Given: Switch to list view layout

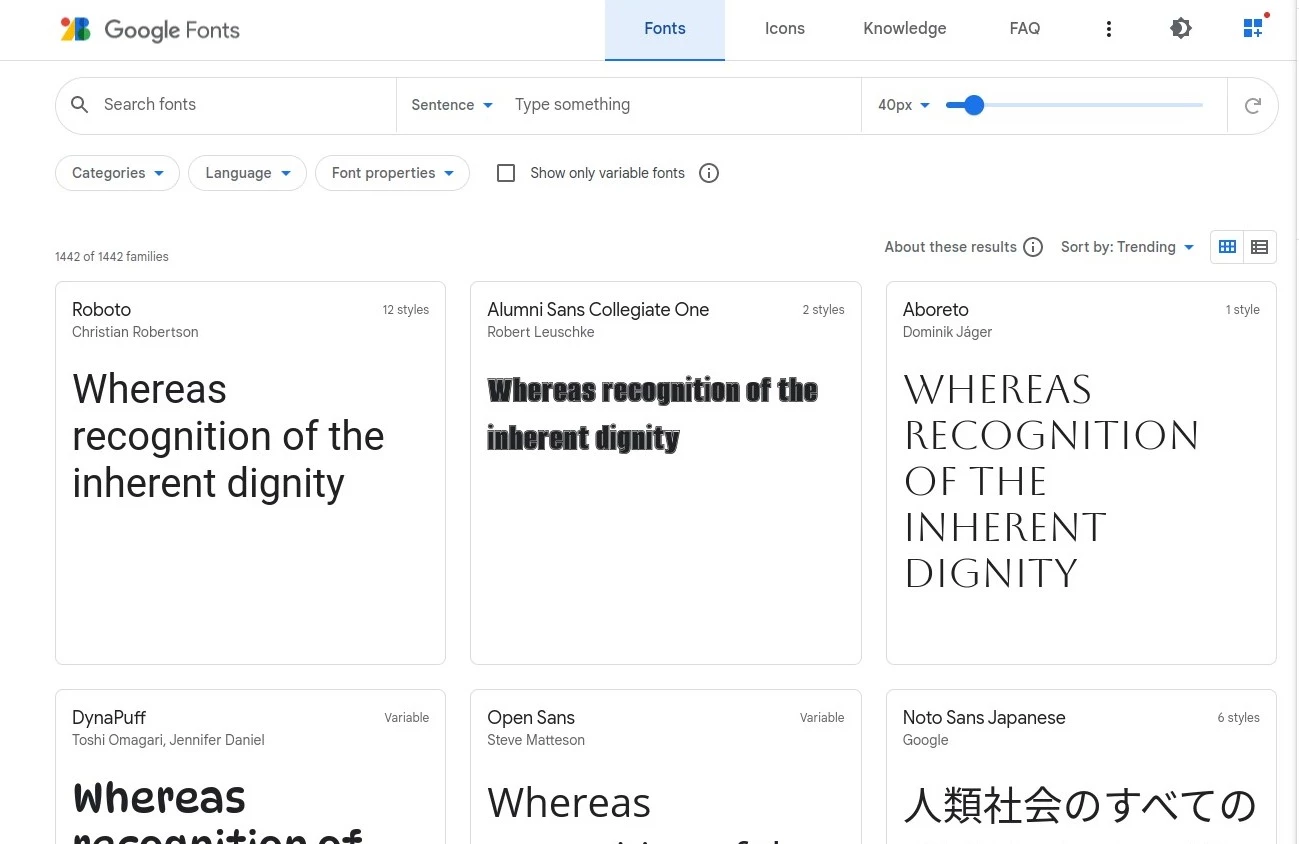Looking at the screenshot, I should click(1259, 247).
